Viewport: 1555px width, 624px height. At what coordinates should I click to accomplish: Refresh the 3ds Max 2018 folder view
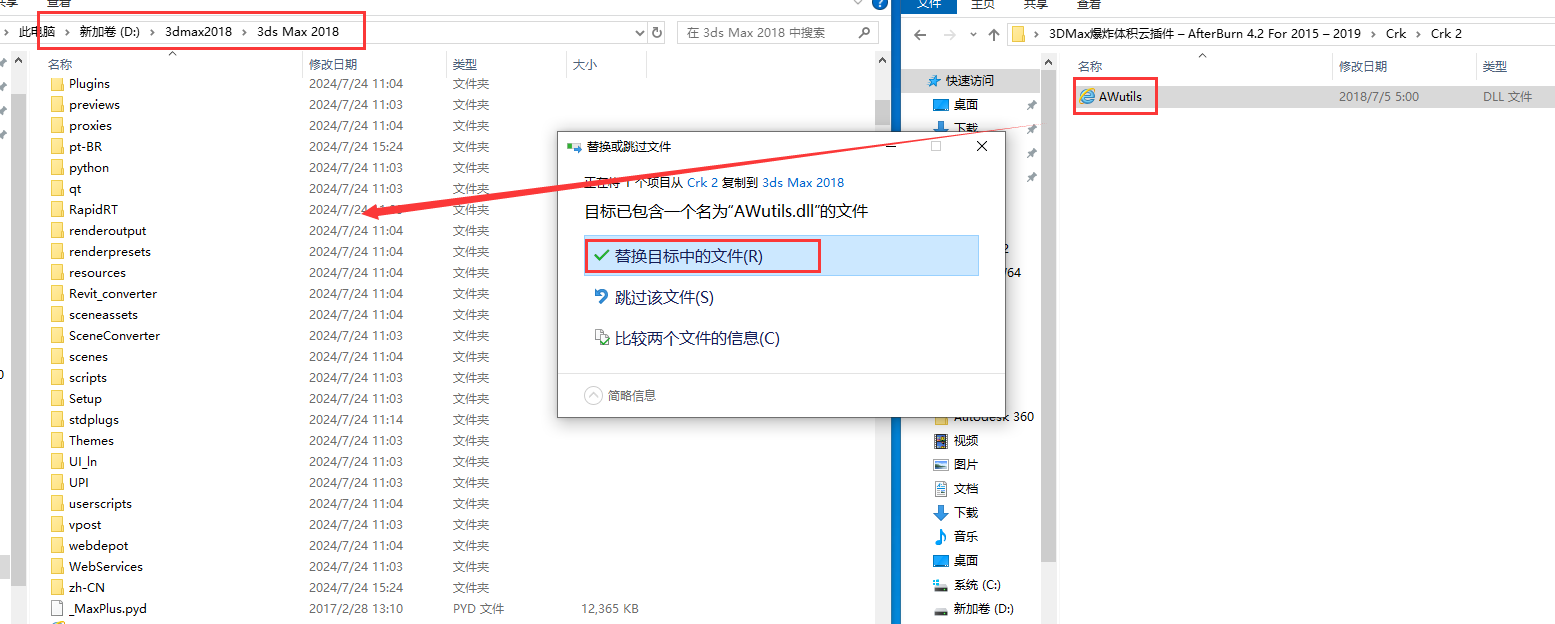coord(657,33)
